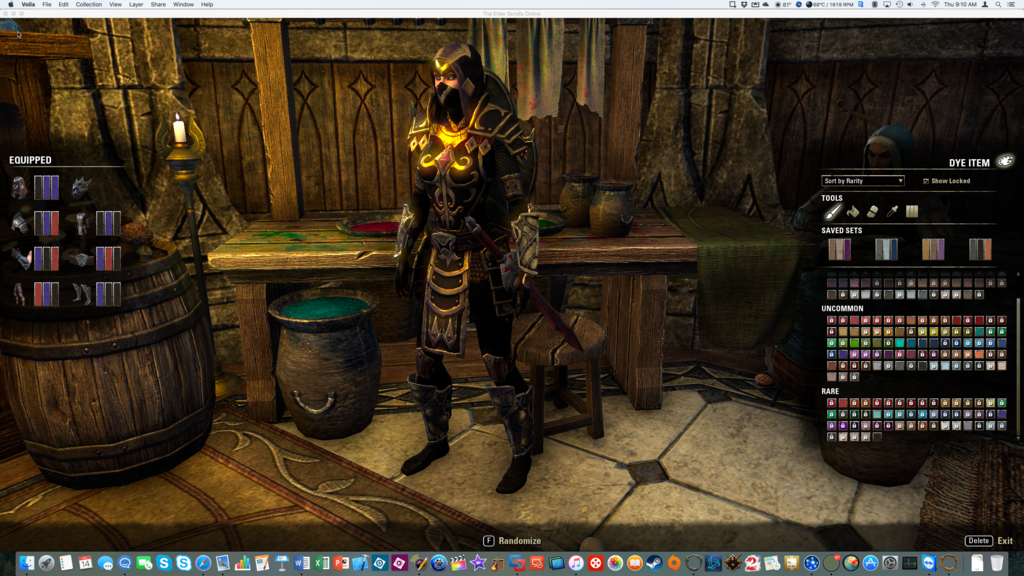Viewport: 1024px width, 576px height.
Task: Pick the first swatch under UNCOMMON heading
Action: click(x=831, y=321)
